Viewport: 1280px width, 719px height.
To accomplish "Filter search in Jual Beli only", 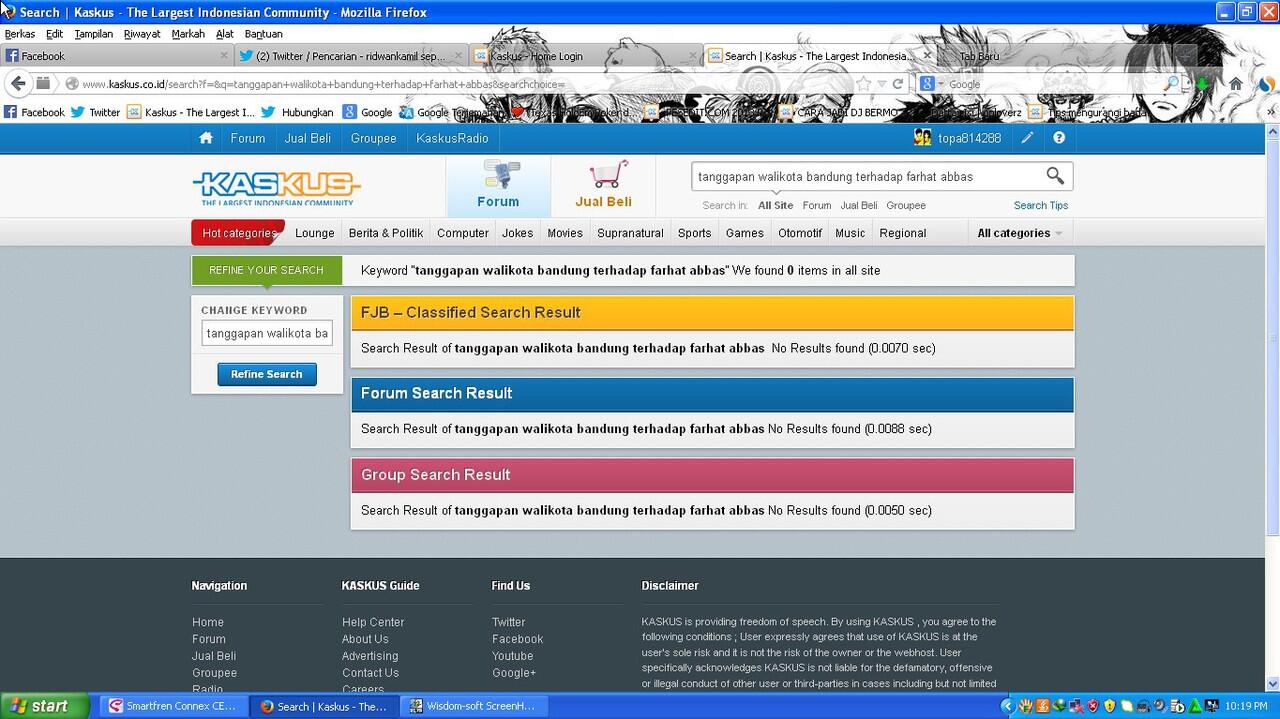I will click(x=859, y=205).
